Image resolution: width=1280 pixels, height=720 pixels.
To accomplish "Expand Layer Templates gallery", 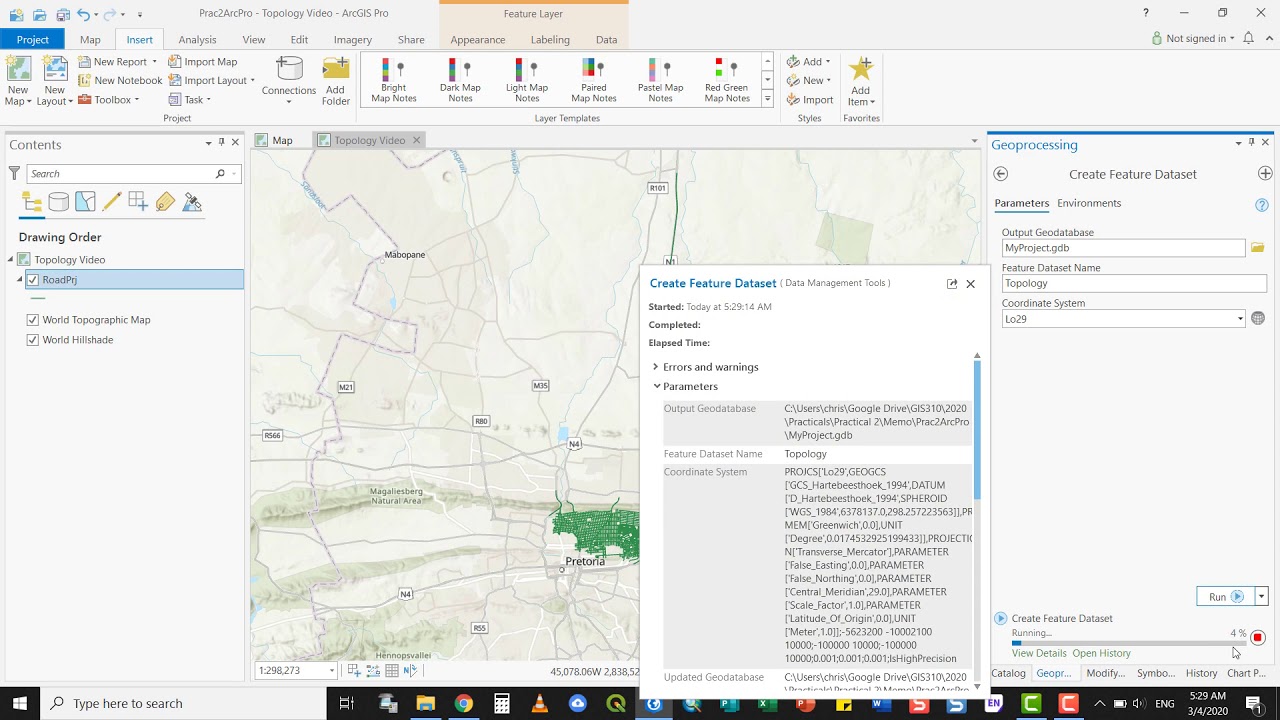I will tap(767, 99).
